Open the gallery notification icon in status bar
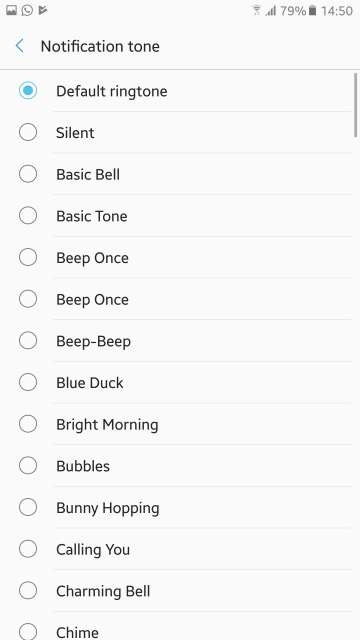 11,11
